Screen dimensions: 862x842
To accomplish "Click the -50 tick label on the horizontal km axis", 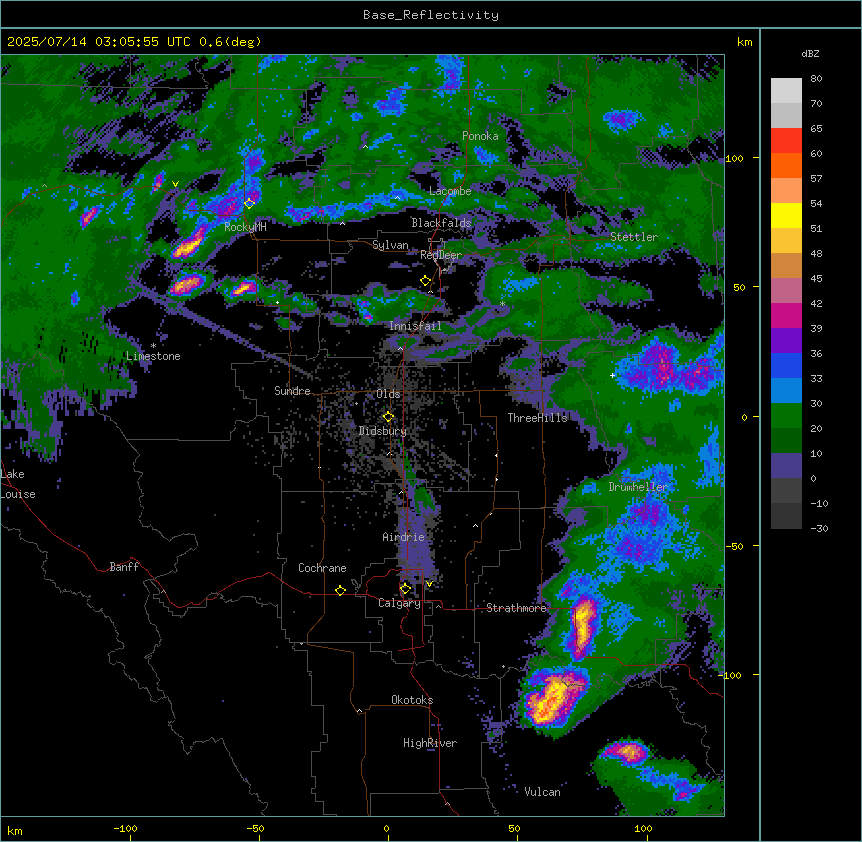I will (255, 828).
